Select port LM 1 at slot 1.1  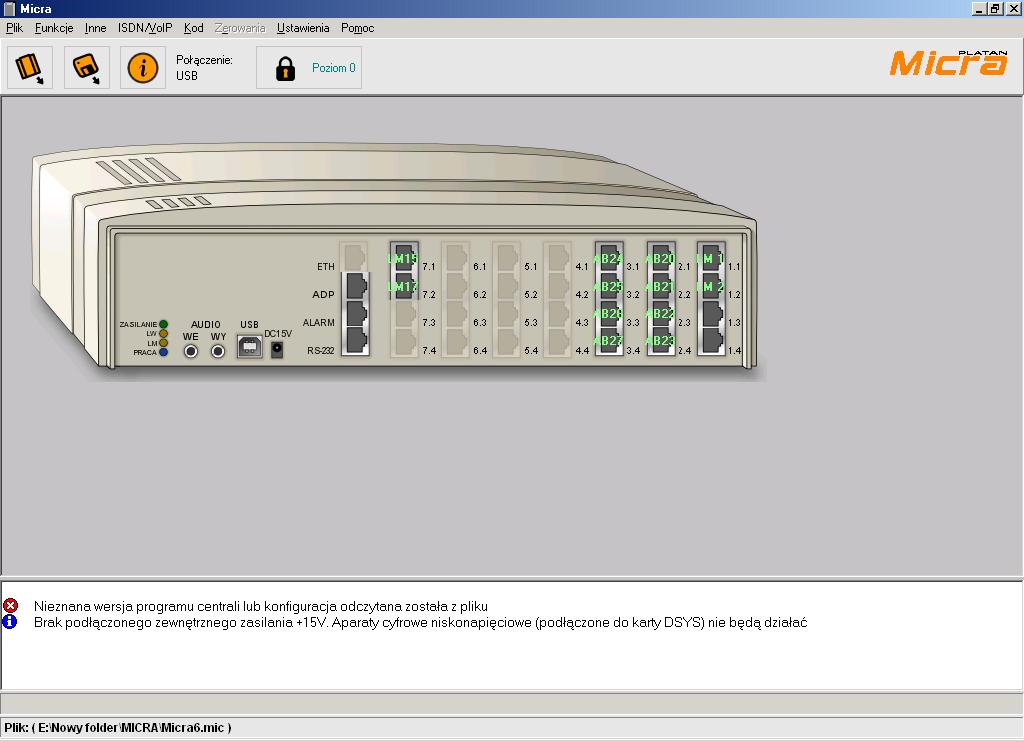(711, 257)
